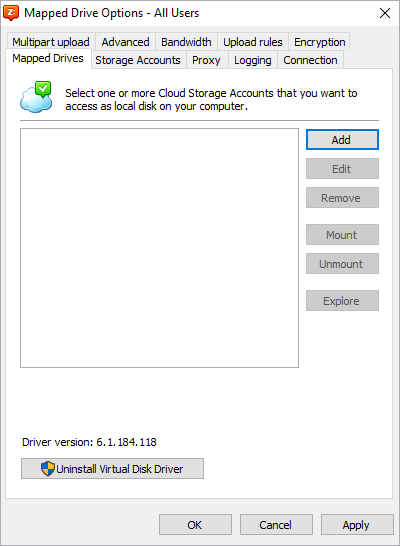400x546 pixels.
Task: Click Uninstall Virtual Disk Driver
Action: pyautogui.click(x=112, y=469)
